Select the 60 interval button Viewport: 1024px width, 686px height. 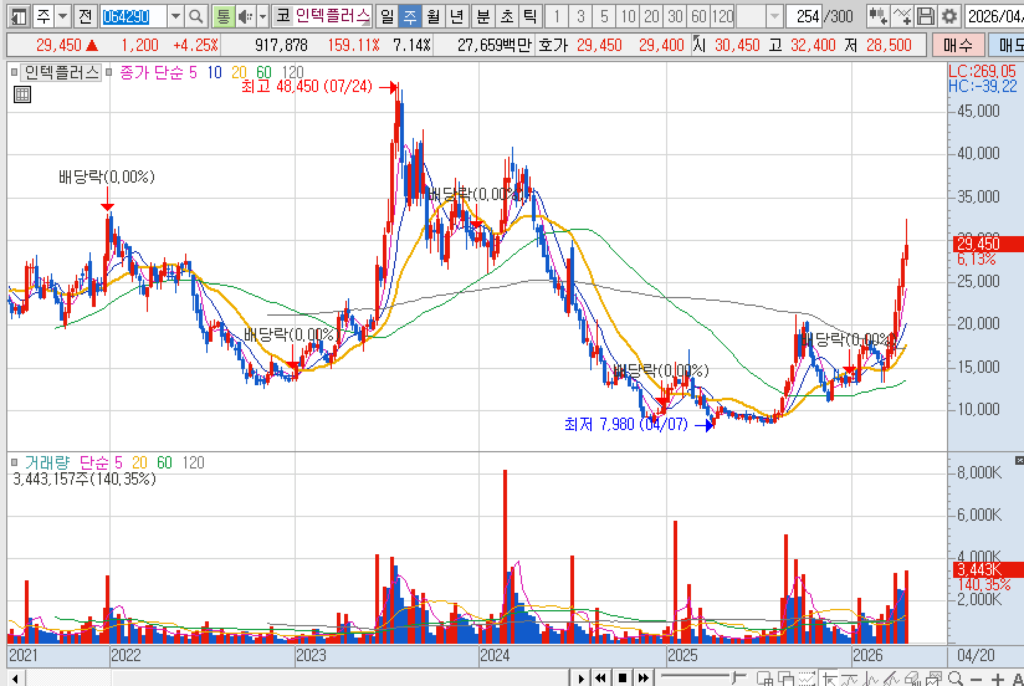(x=699, y=16)
